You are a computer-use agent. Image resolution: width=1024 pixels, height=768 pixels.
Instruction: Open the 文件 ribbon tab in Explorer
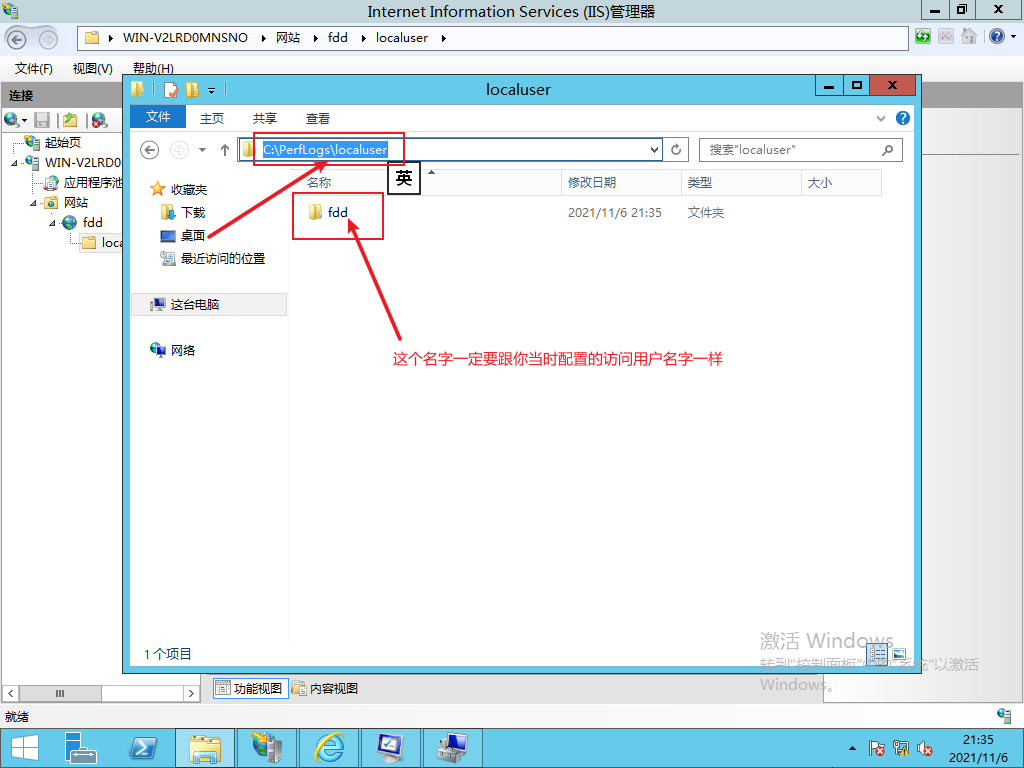[158, 117]
